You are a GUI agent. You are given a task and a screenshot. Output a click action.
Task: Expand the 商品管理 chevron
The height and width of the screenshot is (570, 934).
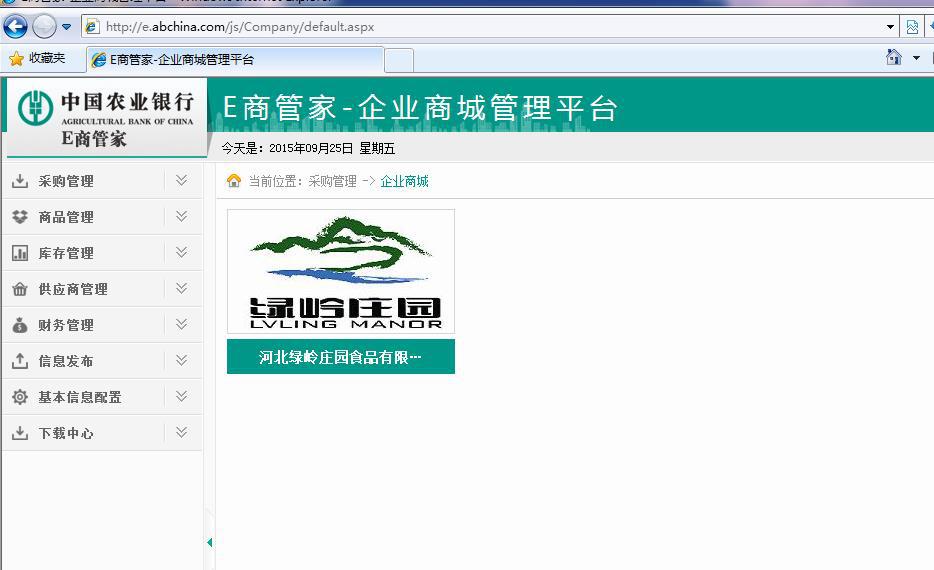pyautogui.click(x=182, y=216)
